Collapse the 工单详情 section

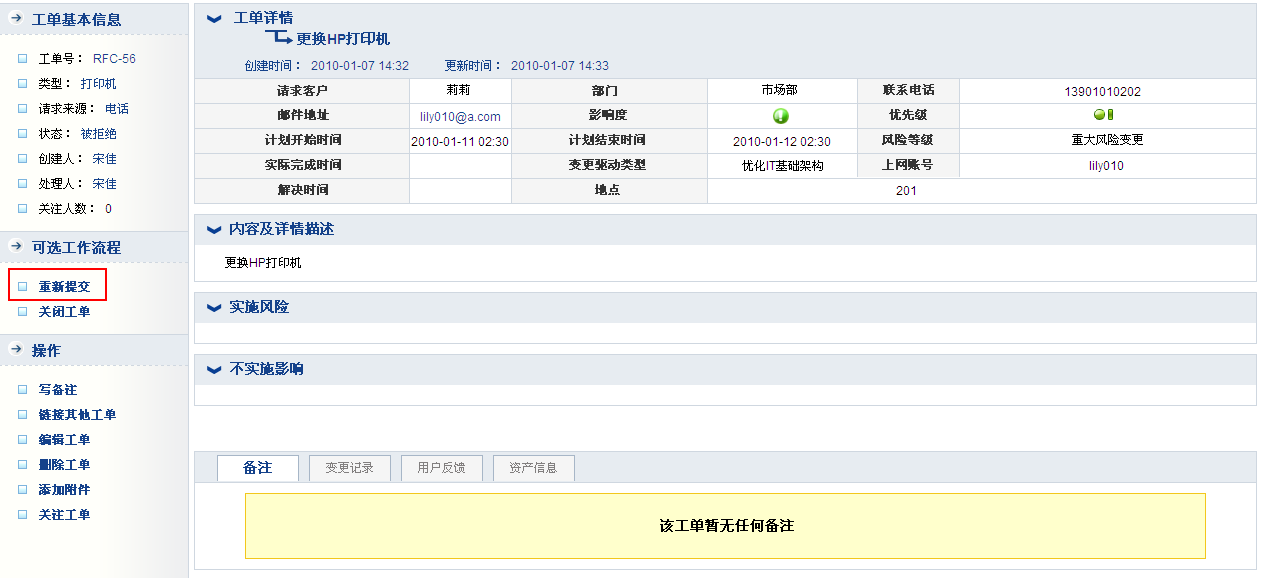point(214,19)
